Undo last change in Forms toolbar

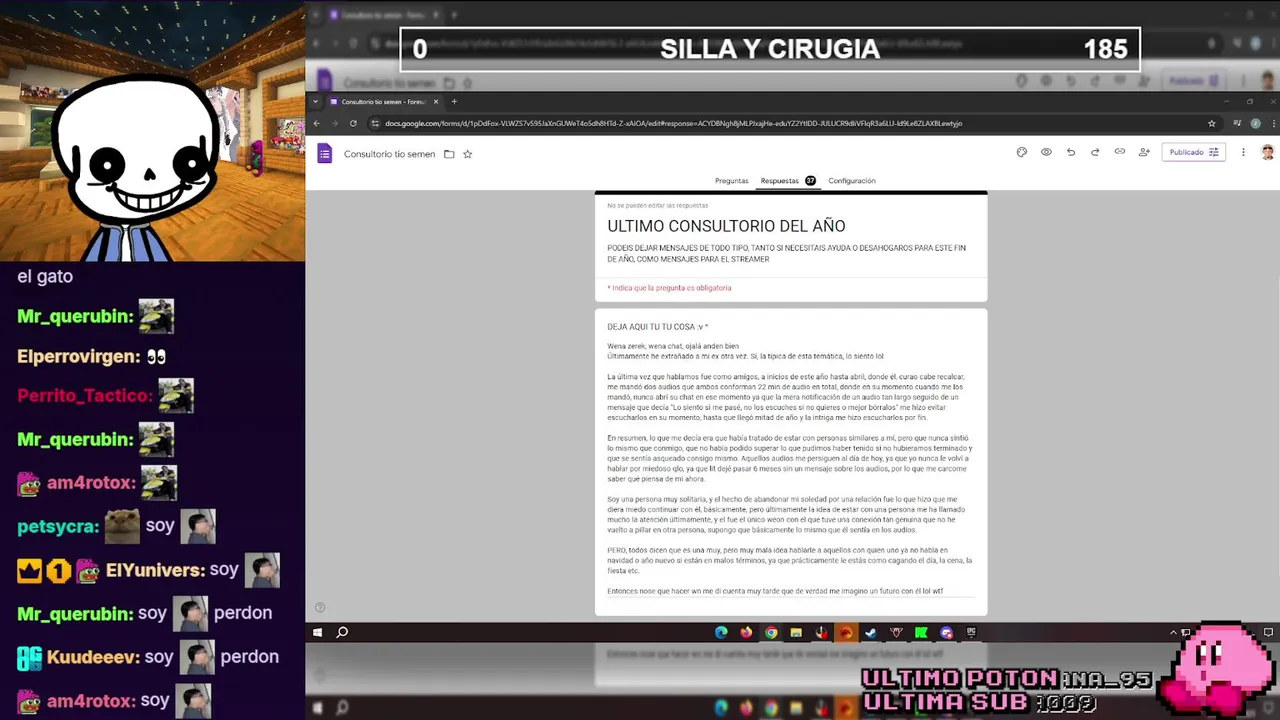point(1071,152)
